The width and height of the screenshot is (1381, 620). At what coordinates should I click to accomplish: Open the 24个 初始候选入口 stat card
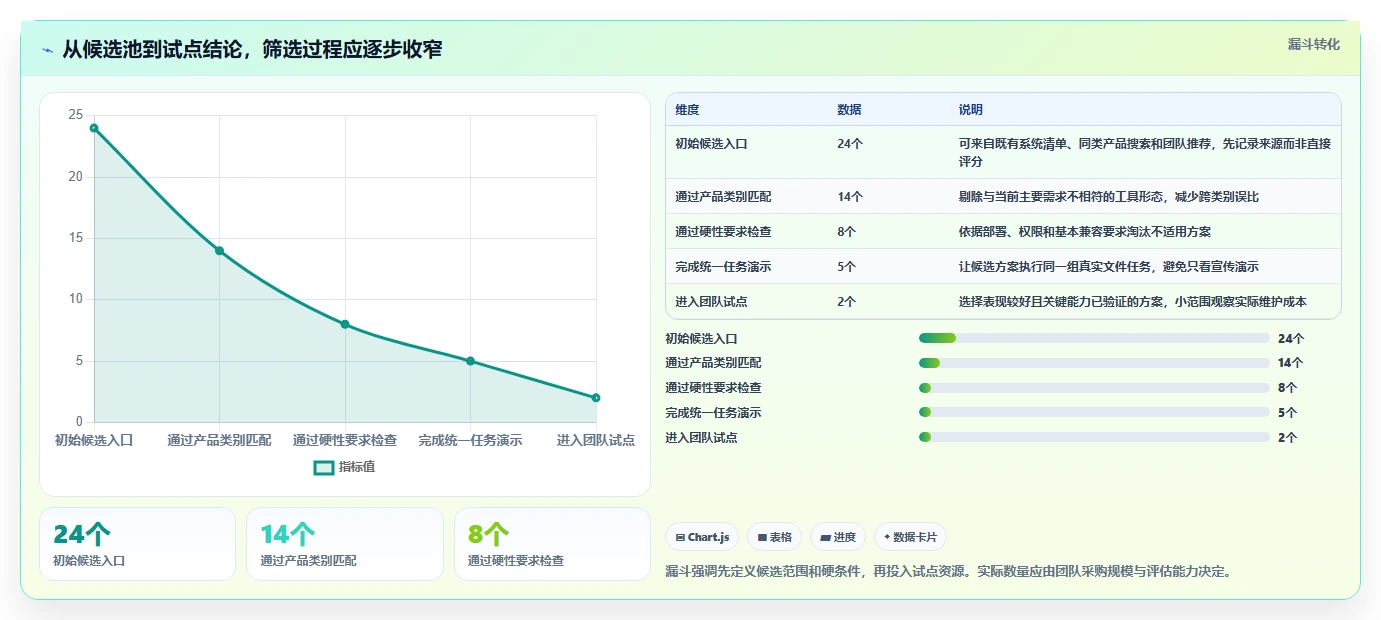click(x=137, y=544)
